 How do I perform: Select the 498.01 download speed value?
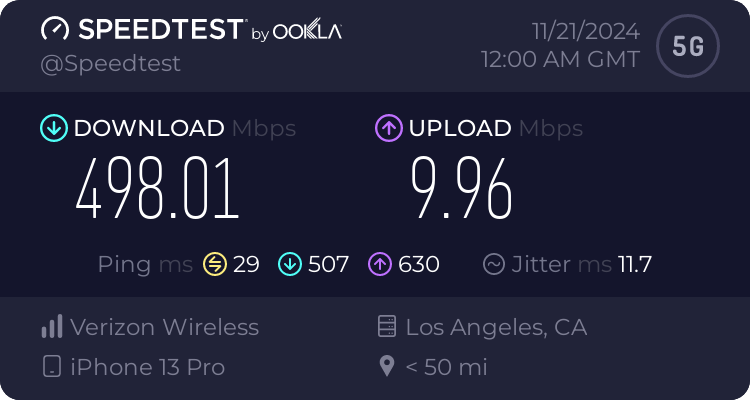[x=157, y=189]
